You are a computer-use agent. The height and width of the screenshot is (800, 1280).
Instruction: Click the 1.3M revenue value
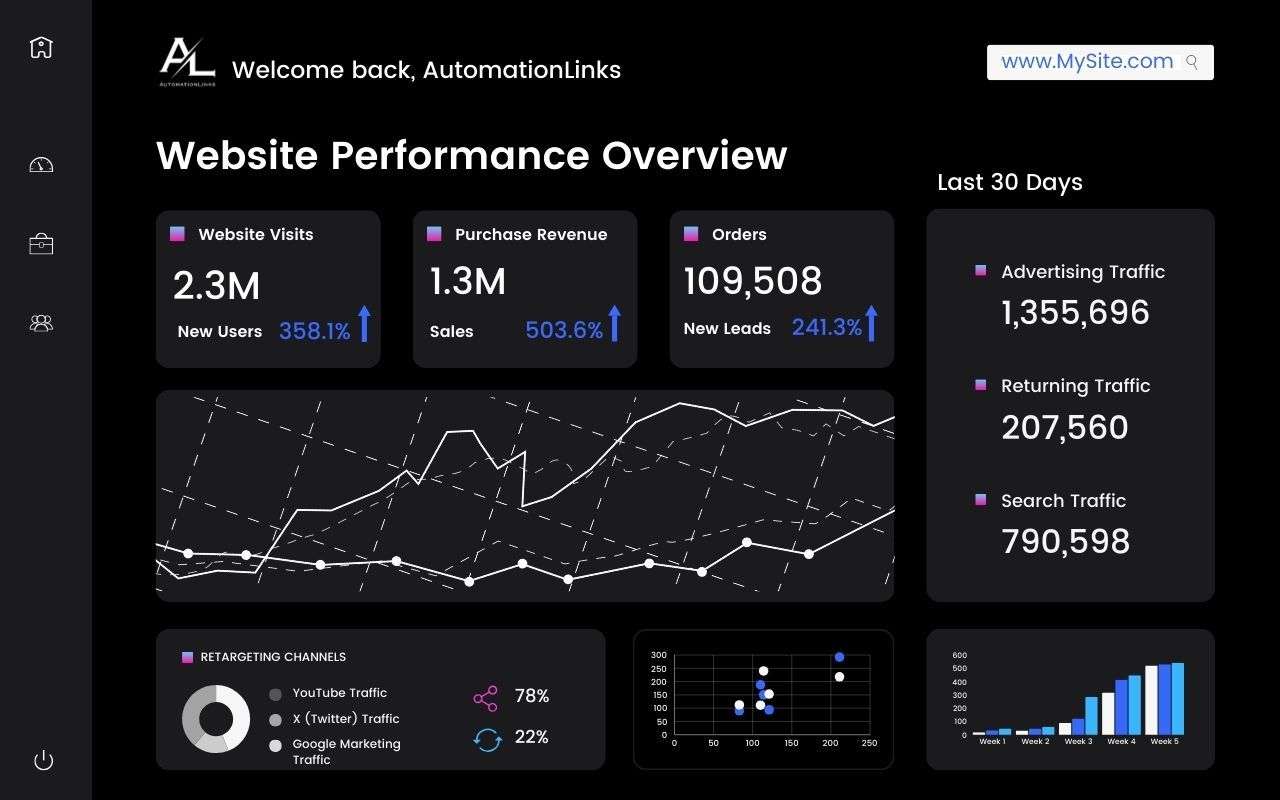click(468, 282)
